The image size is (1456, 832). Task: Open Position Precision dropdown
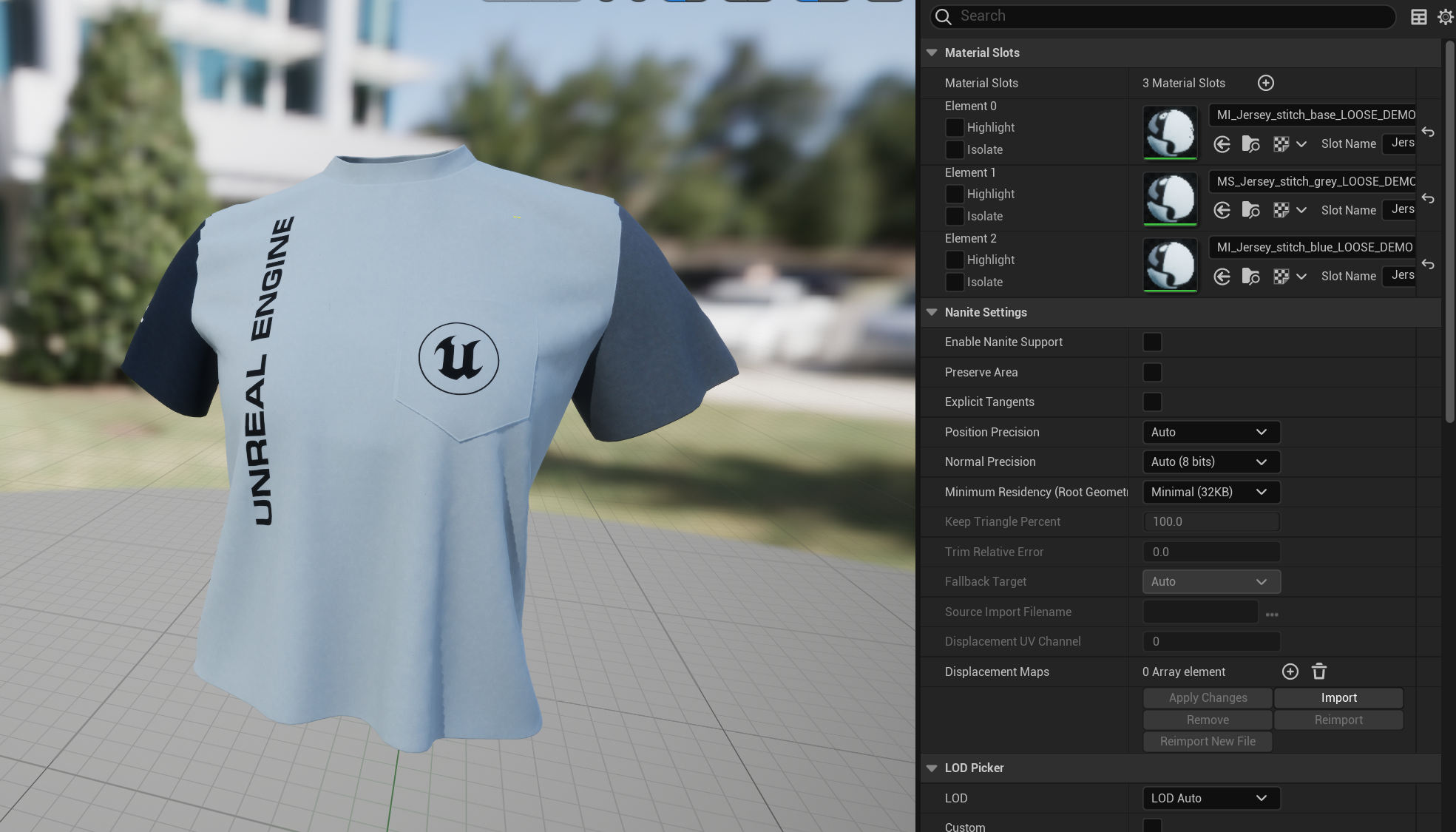point(1210,432)
